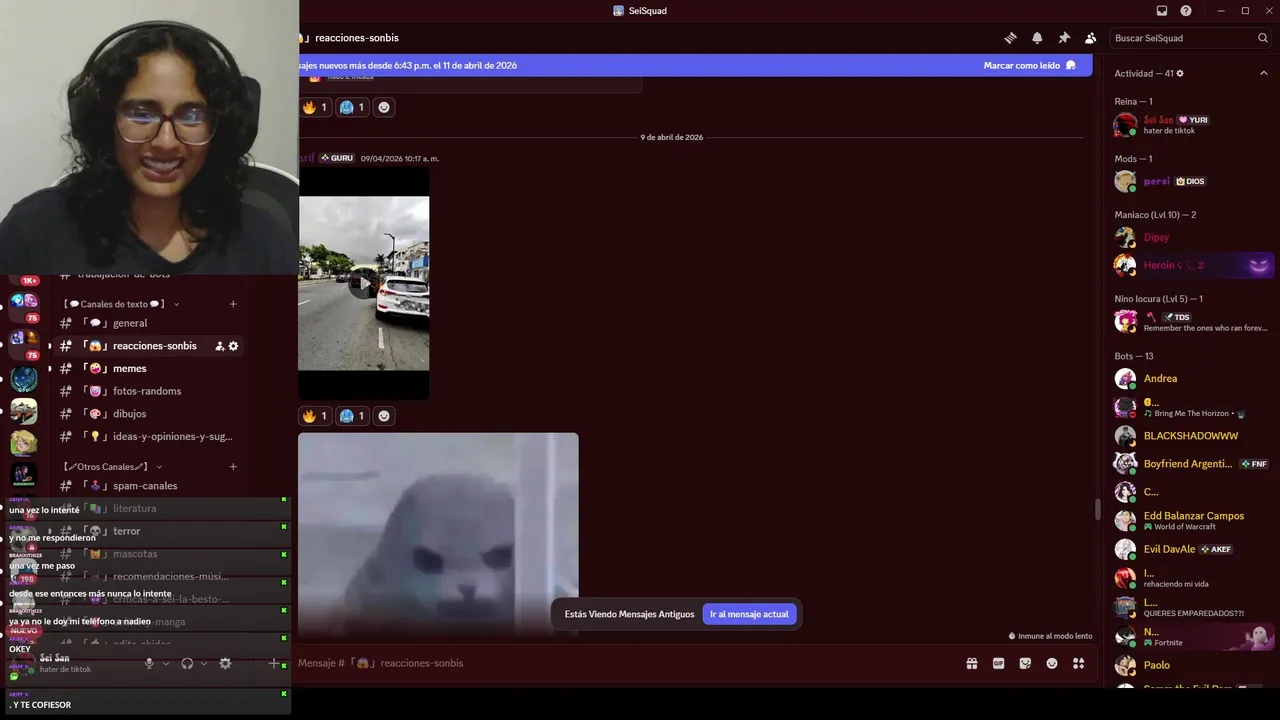Collapse the Canales de texto category

(x=121, y=304)
